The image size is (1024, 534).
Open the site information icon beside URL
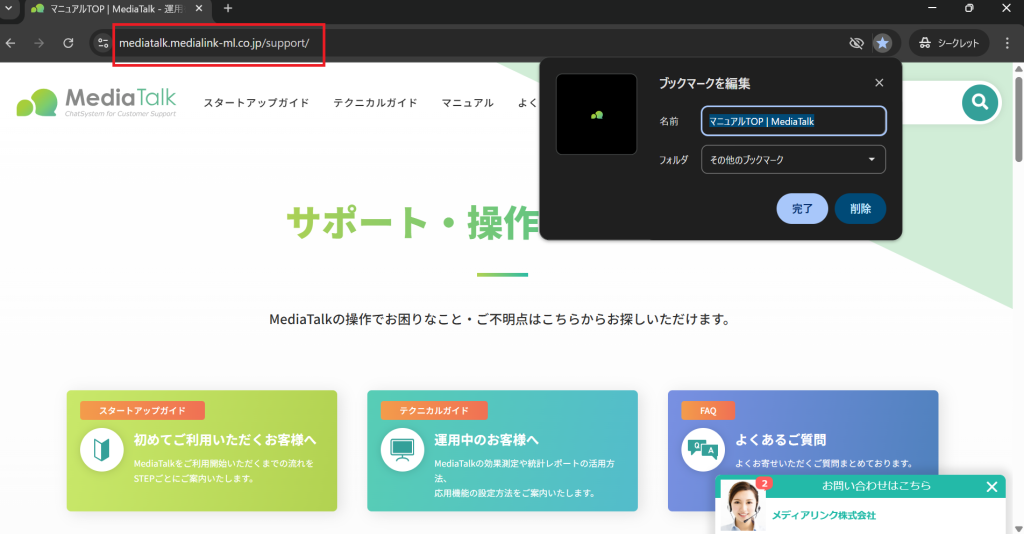tap(102, 43)
